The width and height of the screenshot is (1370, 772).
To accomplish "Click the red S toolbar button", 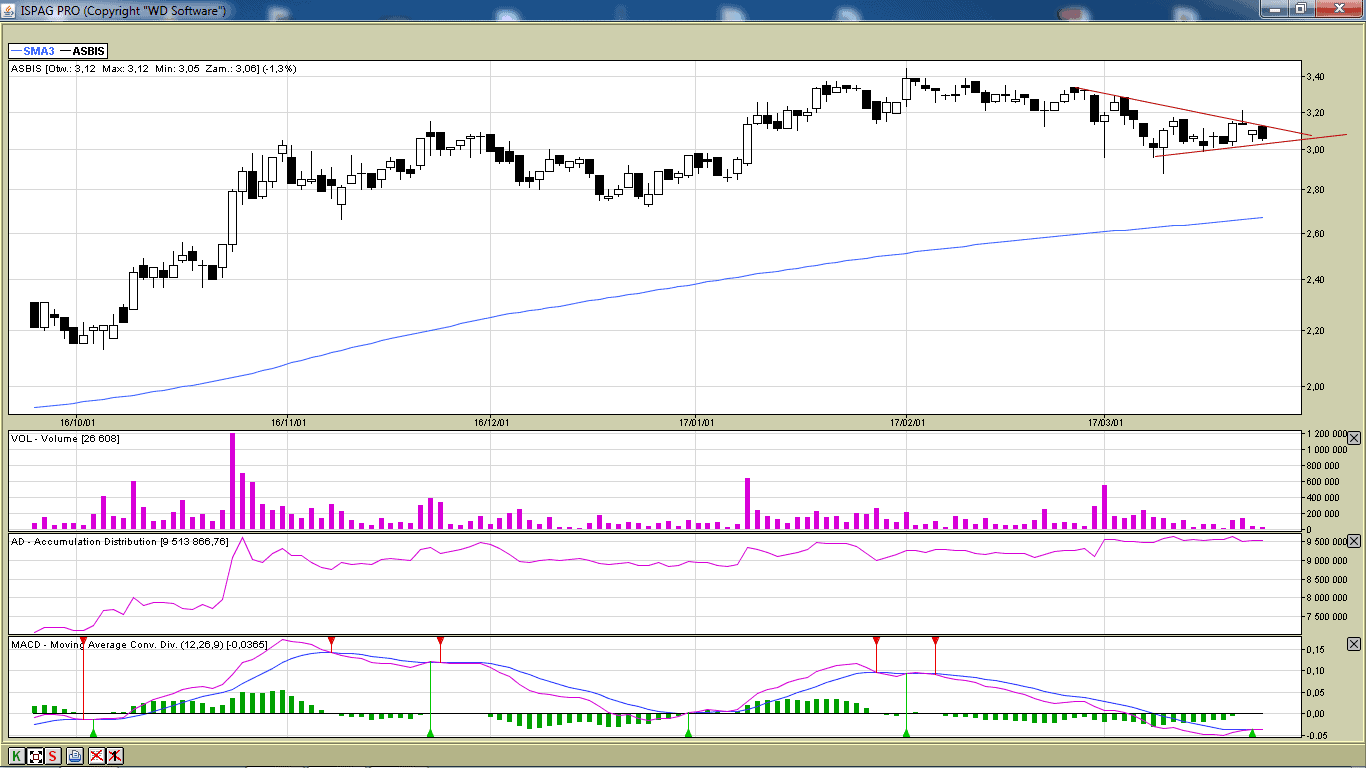I will tap(53, 756).
